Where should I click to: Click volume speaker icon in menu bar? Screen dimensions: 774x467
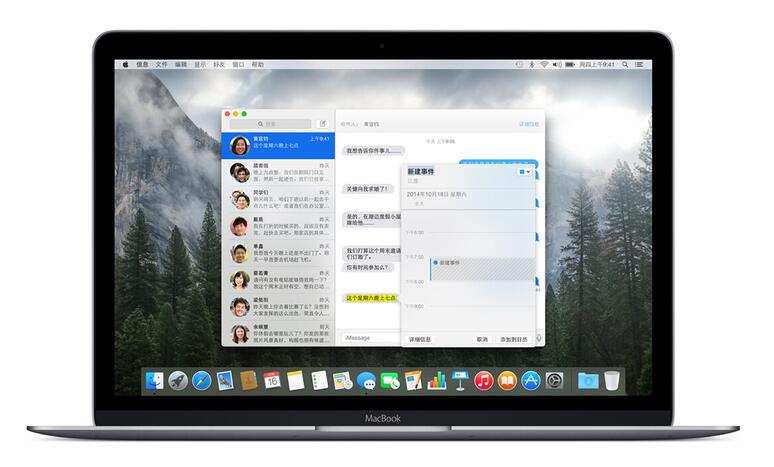pyautogui.click(x=557, y=65)
